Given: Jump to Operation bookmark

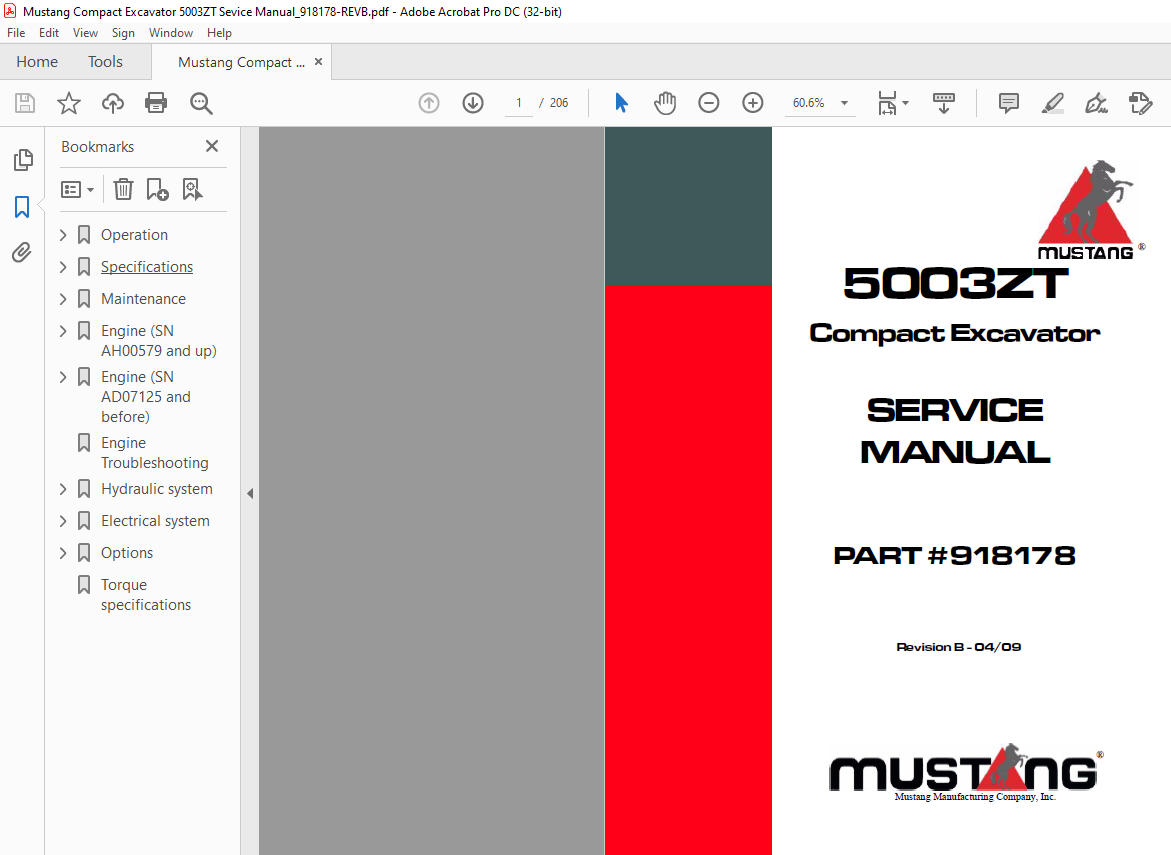Looking at the screenshot, I should coord(134,234).
